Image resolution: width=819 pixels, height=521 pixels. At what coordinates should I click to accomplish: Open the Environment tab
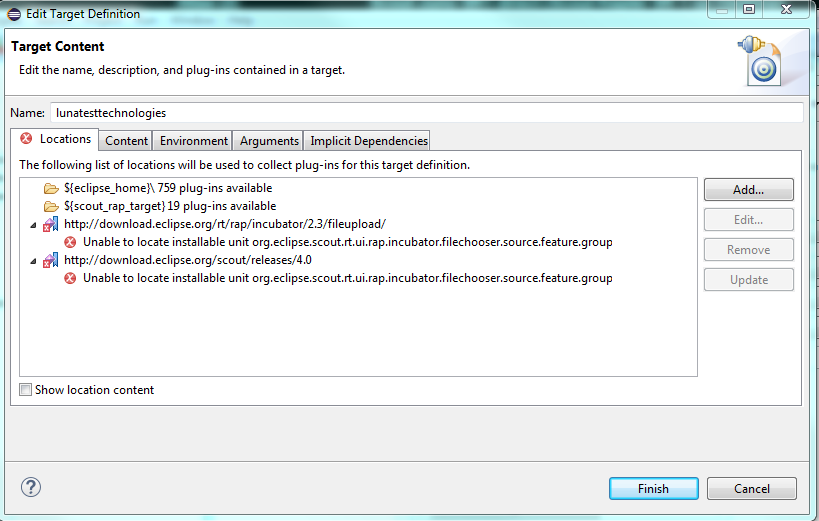point(193,141)
